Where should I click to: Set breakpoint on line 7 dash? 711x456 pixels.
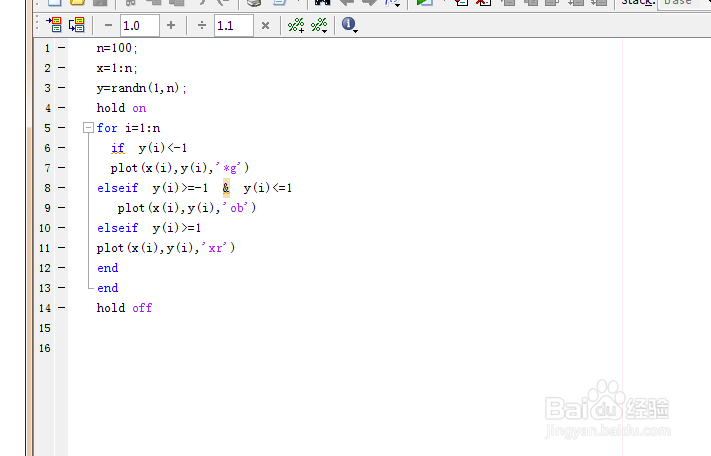pyautogui.click(x=62, y=168)
